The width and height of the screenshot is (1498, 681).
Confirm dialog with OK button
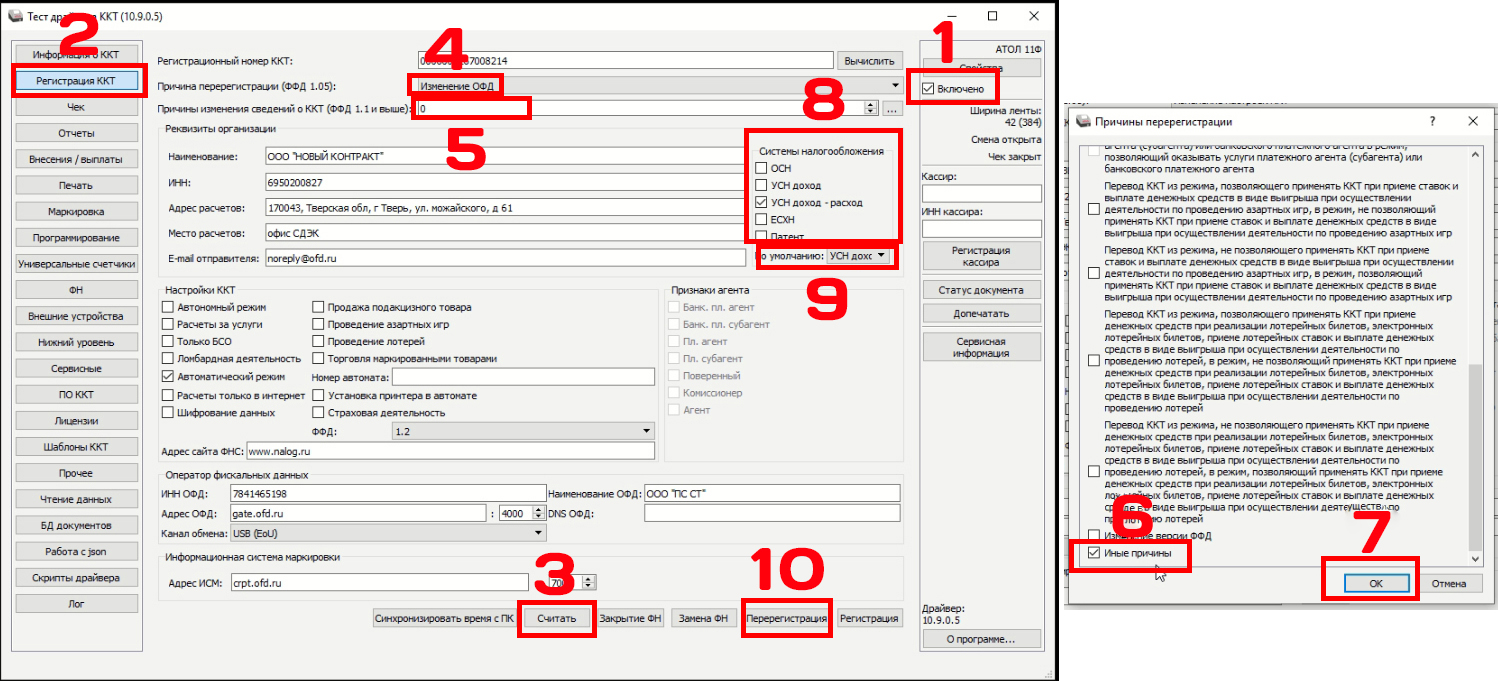click(x=1375, y=583)
